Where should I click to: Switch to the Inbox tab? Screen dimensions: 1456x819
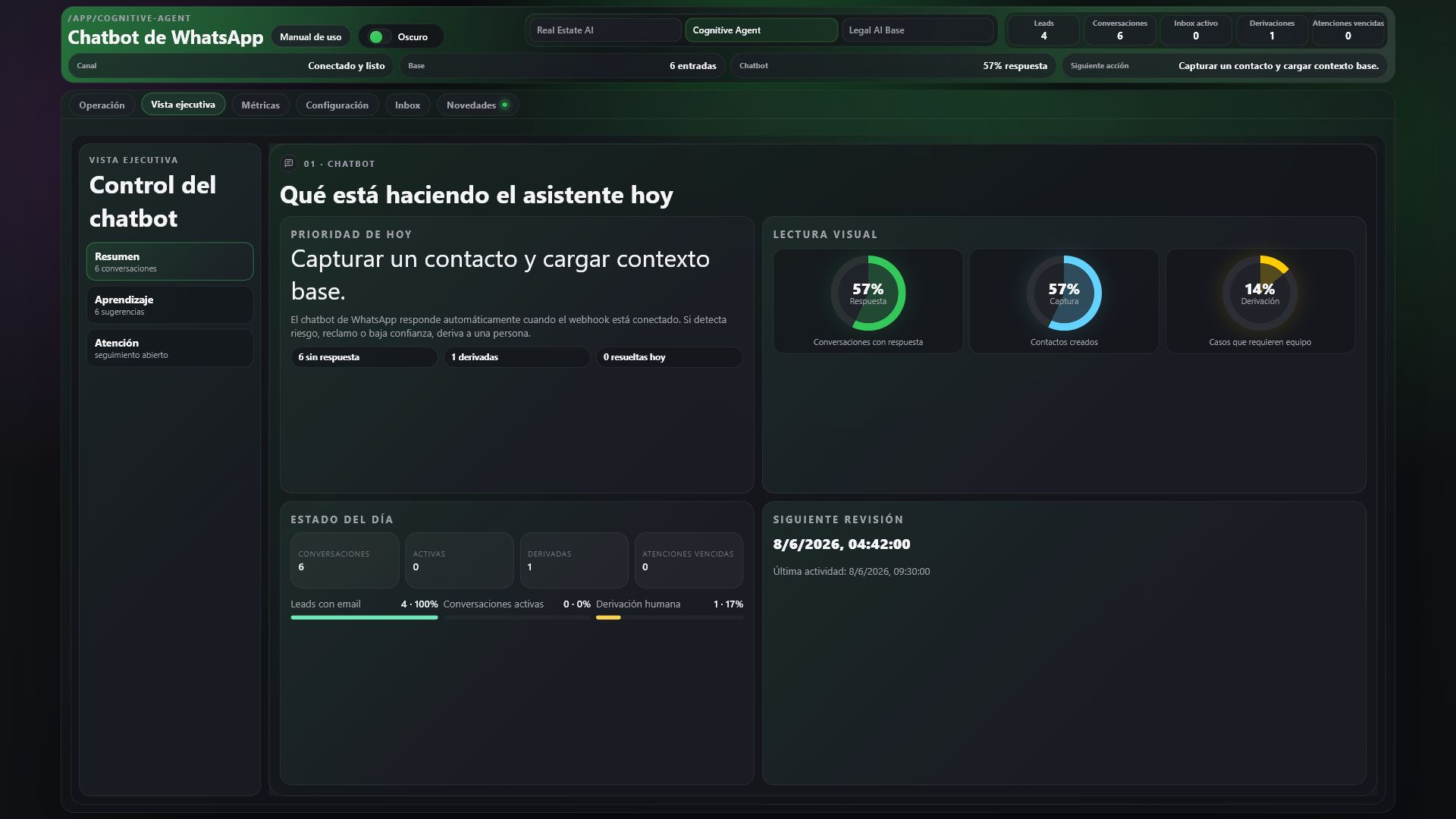407,105
